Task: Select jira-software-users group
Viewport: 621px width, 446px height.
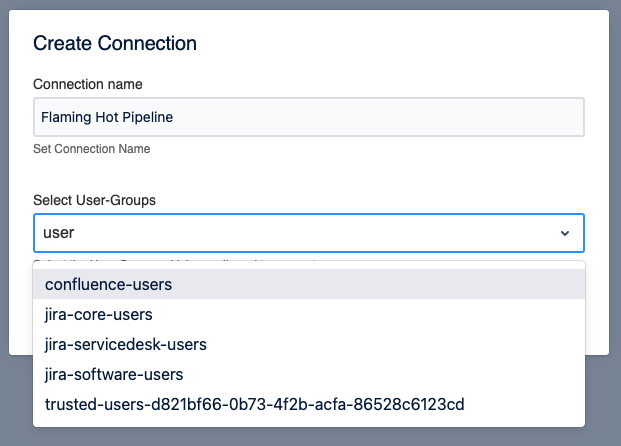Action: 309,374
